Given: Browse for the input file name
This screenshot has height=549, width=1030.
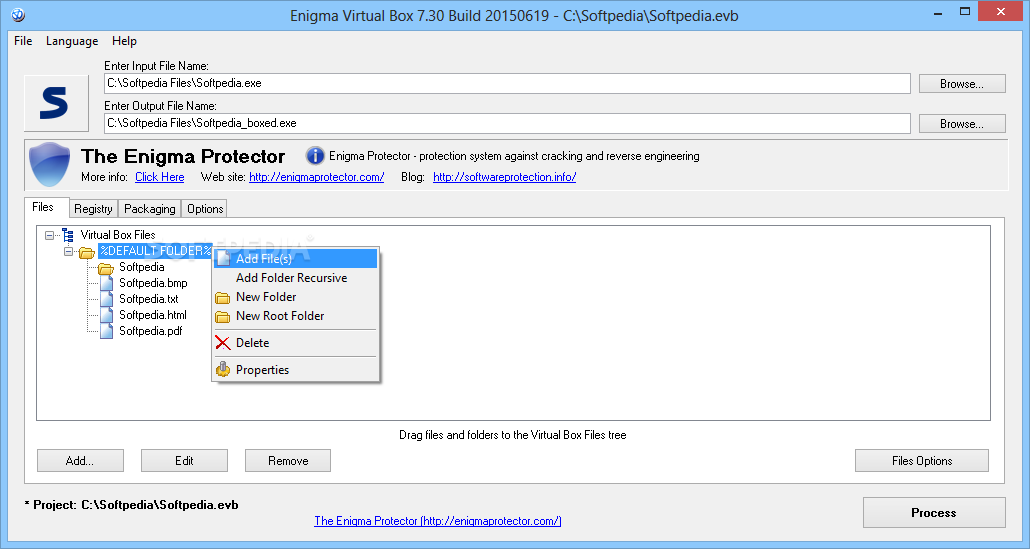Looking at the screenshot, I should tap(962, 83).
